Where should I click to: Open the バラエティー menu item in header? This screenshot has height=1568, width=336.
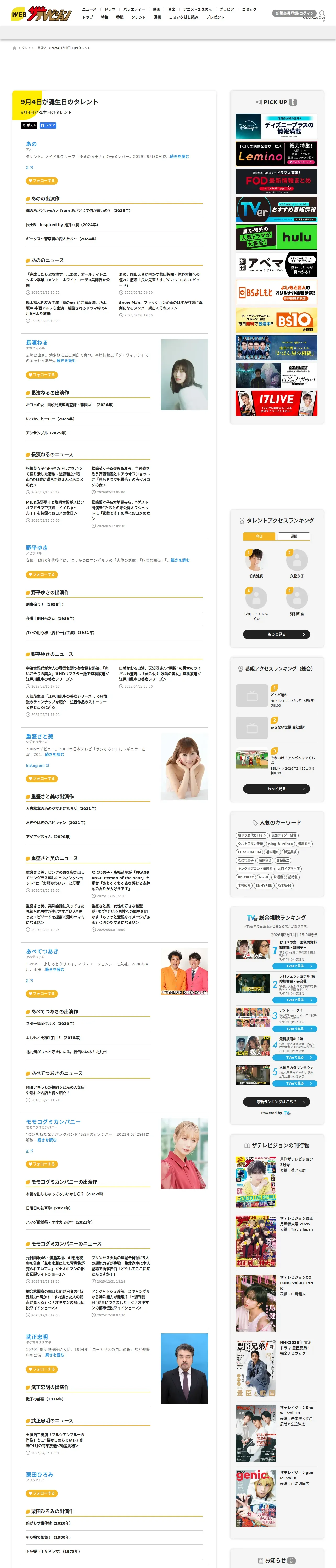pyautogui.click(x=134, y=9)
